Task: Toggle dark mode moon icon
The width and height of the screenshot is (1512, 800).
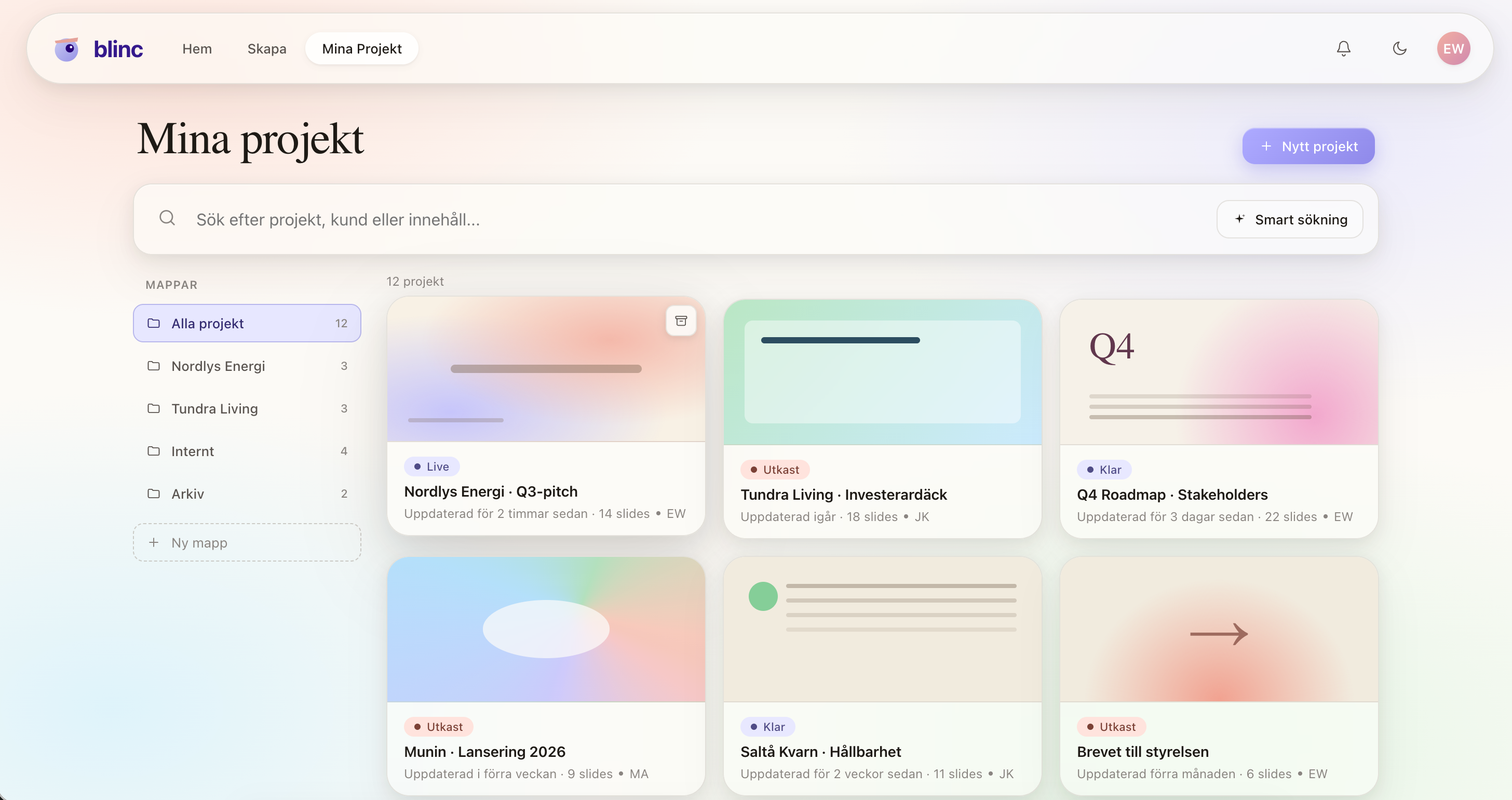Action: click(1400, 48)
